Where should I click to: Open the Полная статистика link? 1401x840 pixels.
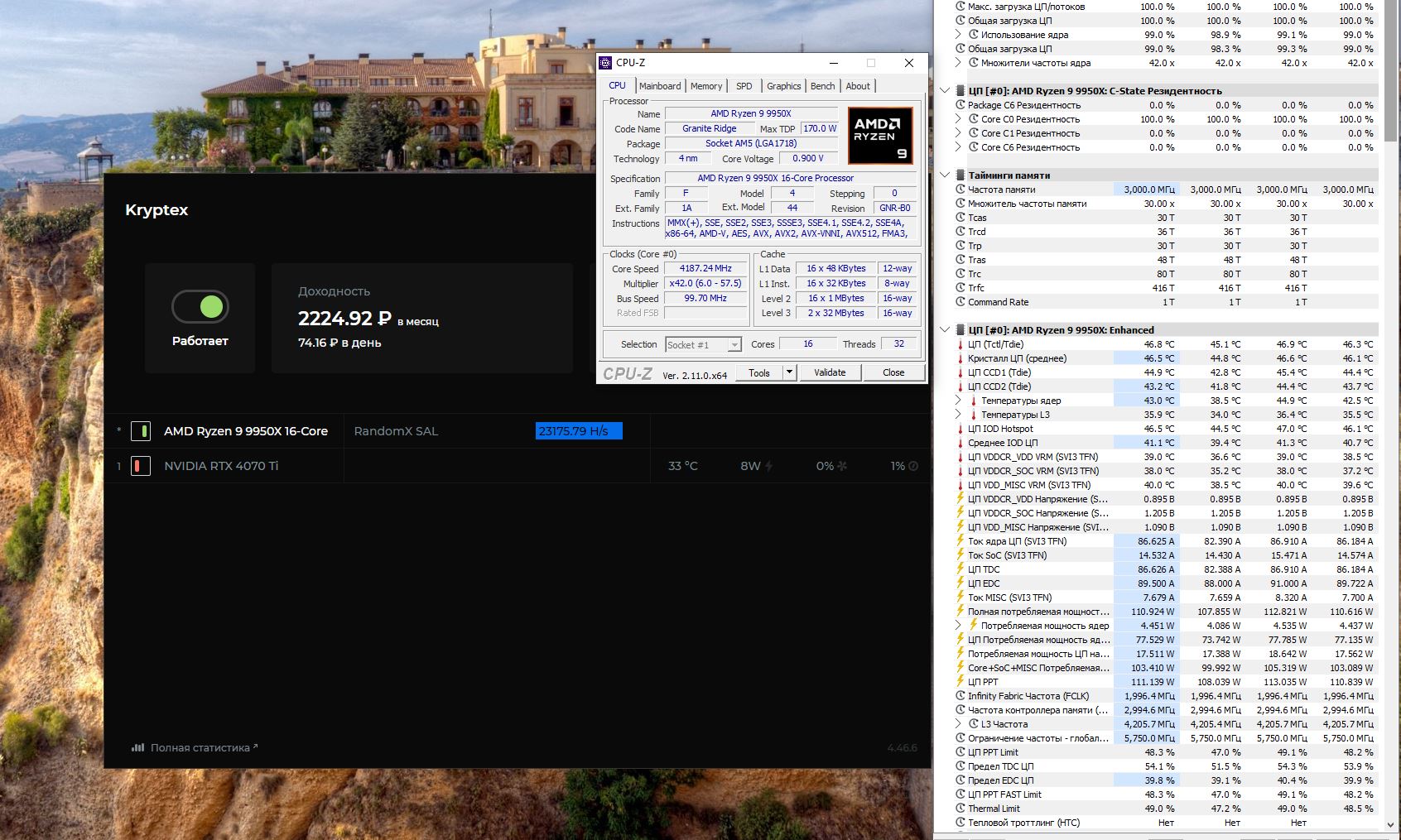(200, 747)
